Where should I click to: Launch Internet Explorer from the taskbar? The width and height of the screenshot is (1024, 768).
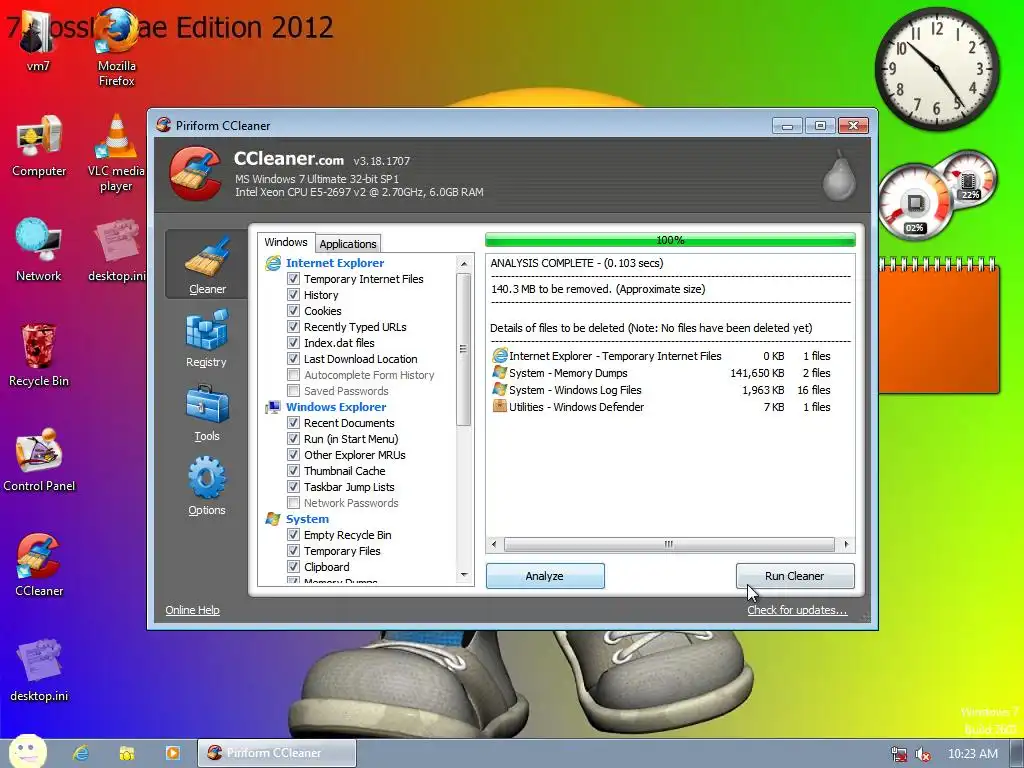(x=81, y=753)
